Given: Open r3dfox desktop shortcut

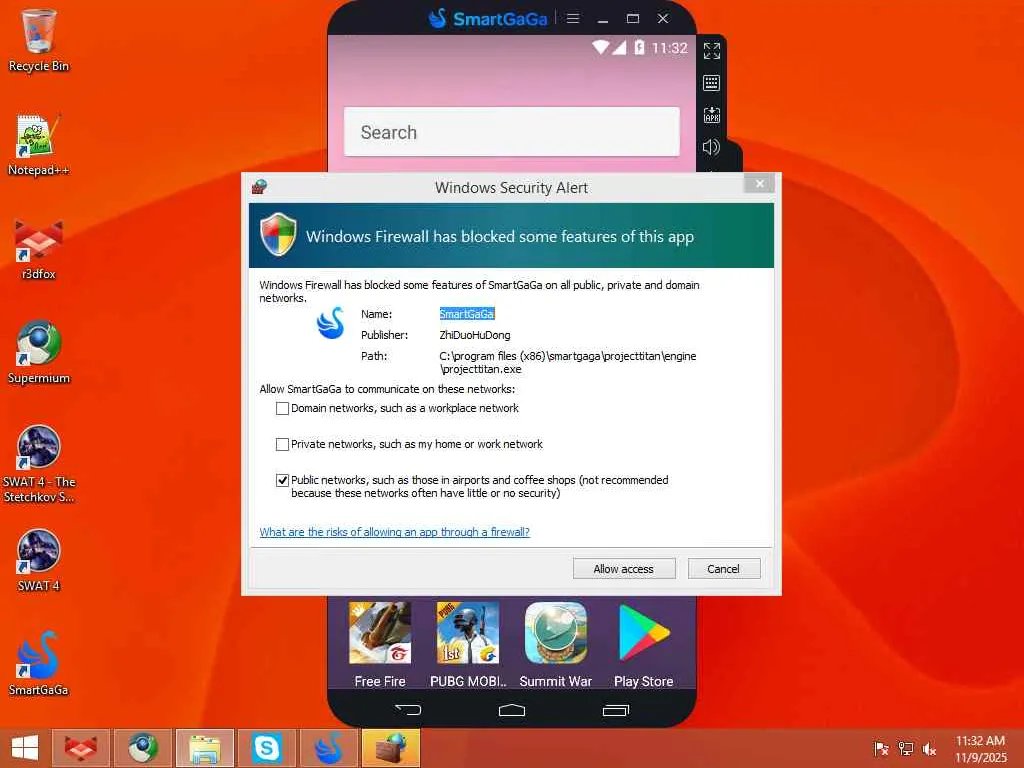Looking at the screenshot, I should click(x=39, y=249).
